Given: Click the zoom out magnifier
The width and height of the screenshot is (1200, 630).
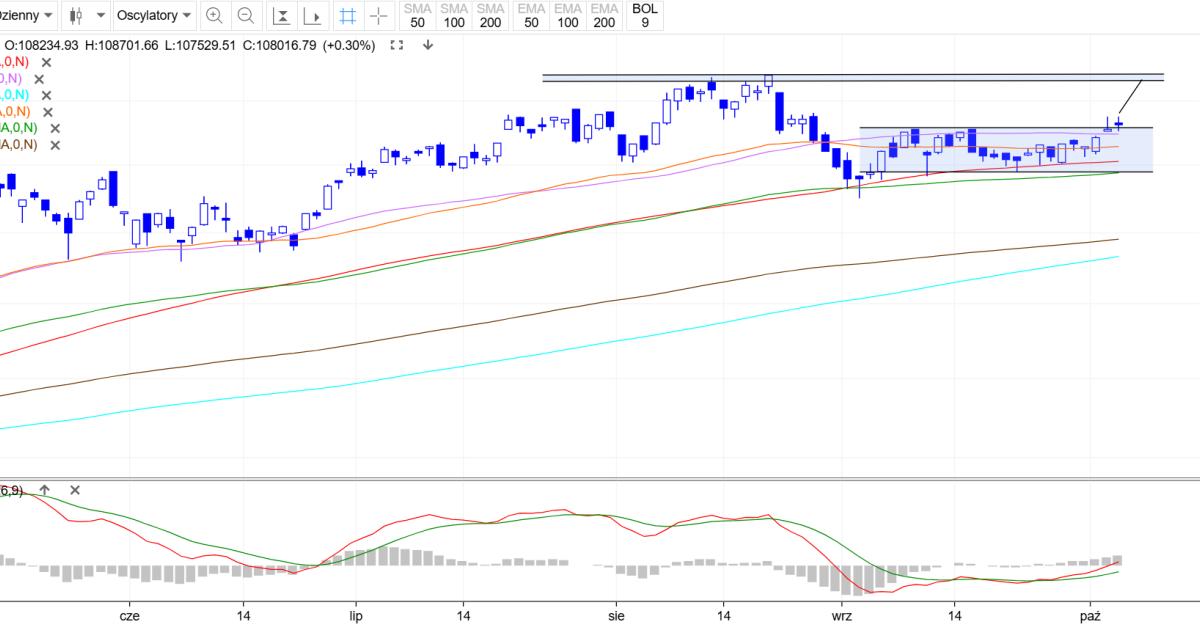Looking at the screenshot, I should (x=246, y=16).
